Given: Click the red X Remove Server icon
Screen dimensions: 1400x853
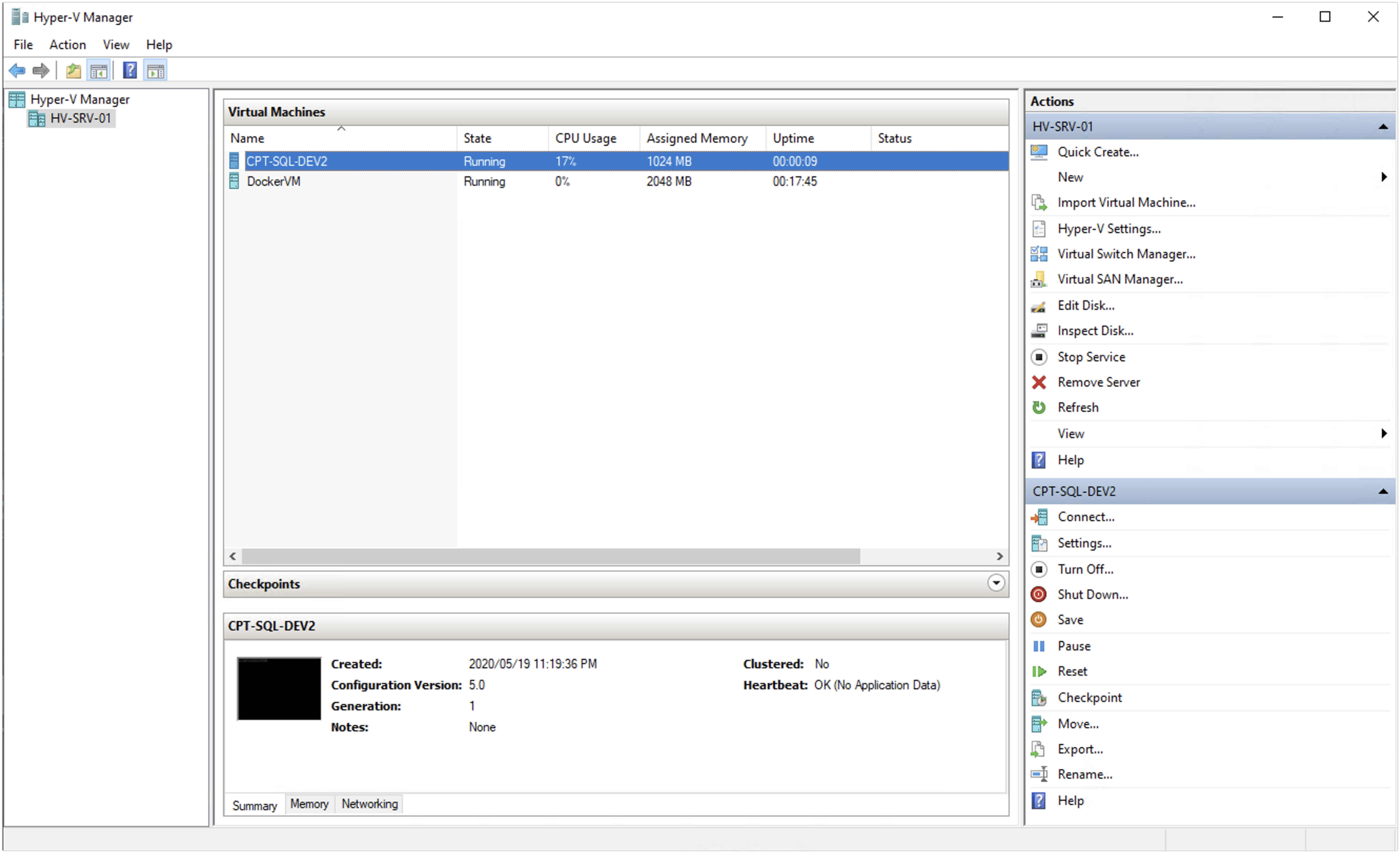Looking at the screenshot, I should coord(1039,383).
